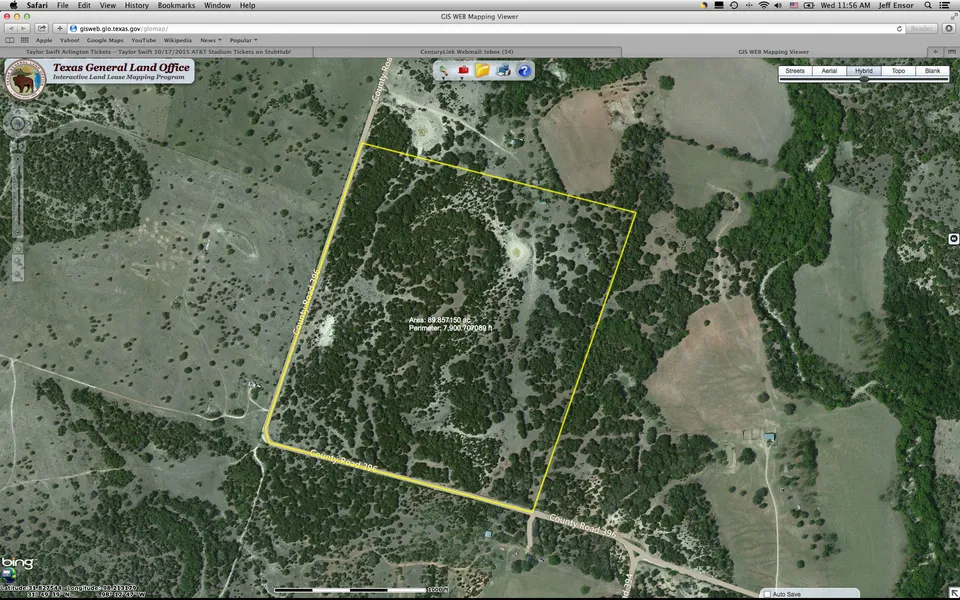960x600 pixels.
Task: Expand the News bookmarks dropdown
Action: click(210, 40)
